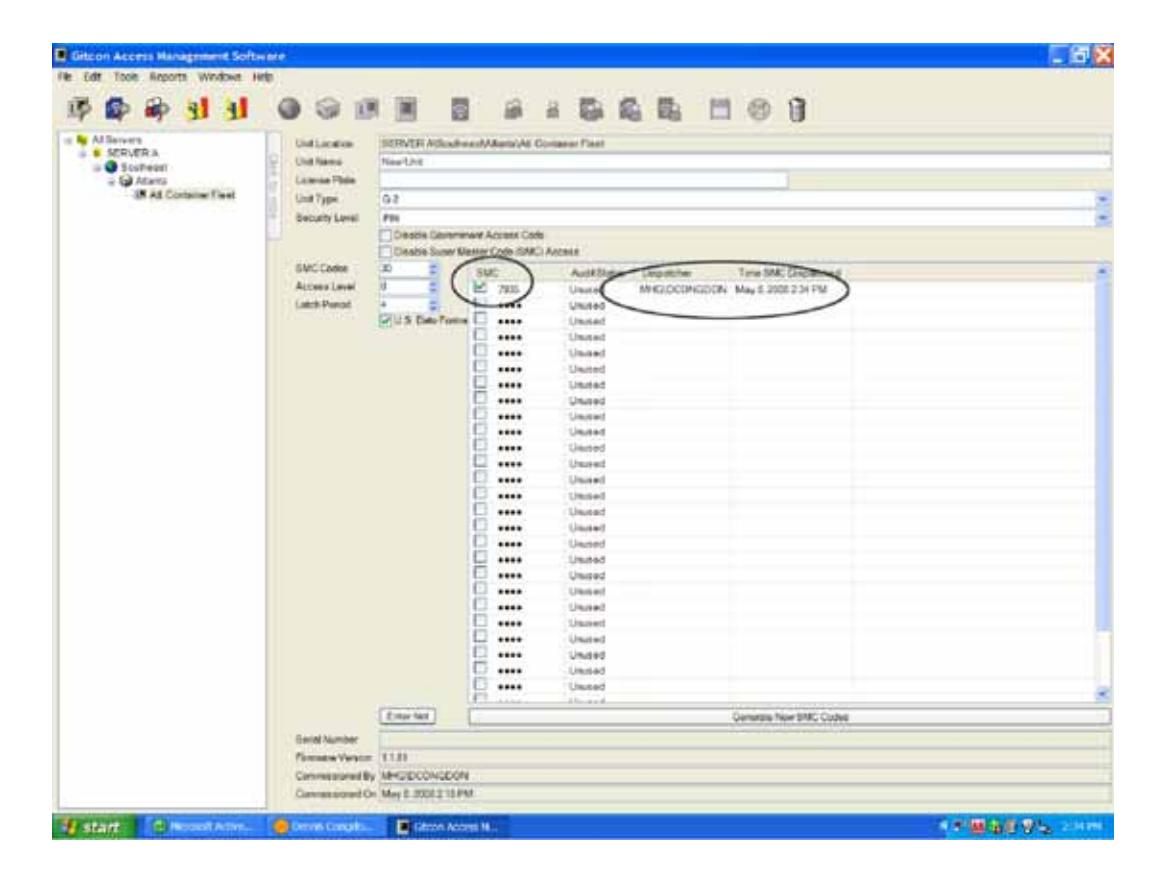Screen dimensions: 1153x880
Task: Select All Container Fleet in tree
Action: 191,195
